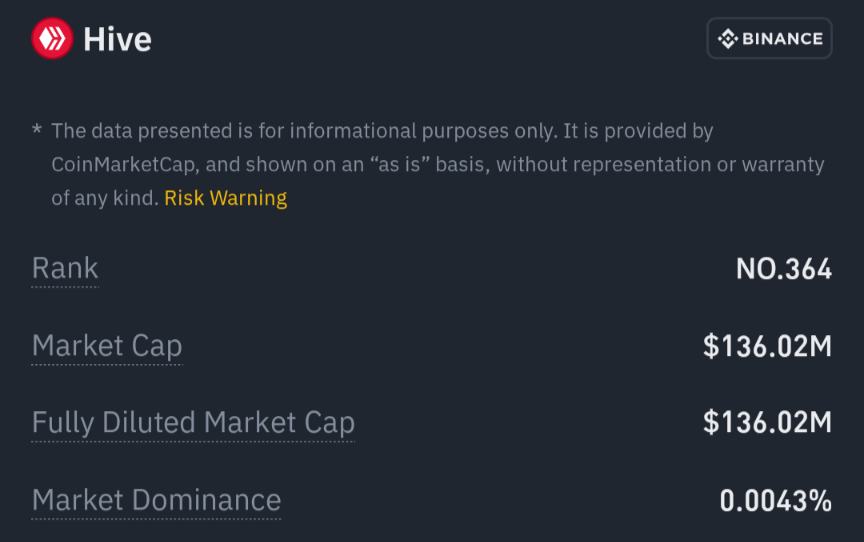Select the Hive coin name heading
This screenshot has width=864, height=542.
117,40
